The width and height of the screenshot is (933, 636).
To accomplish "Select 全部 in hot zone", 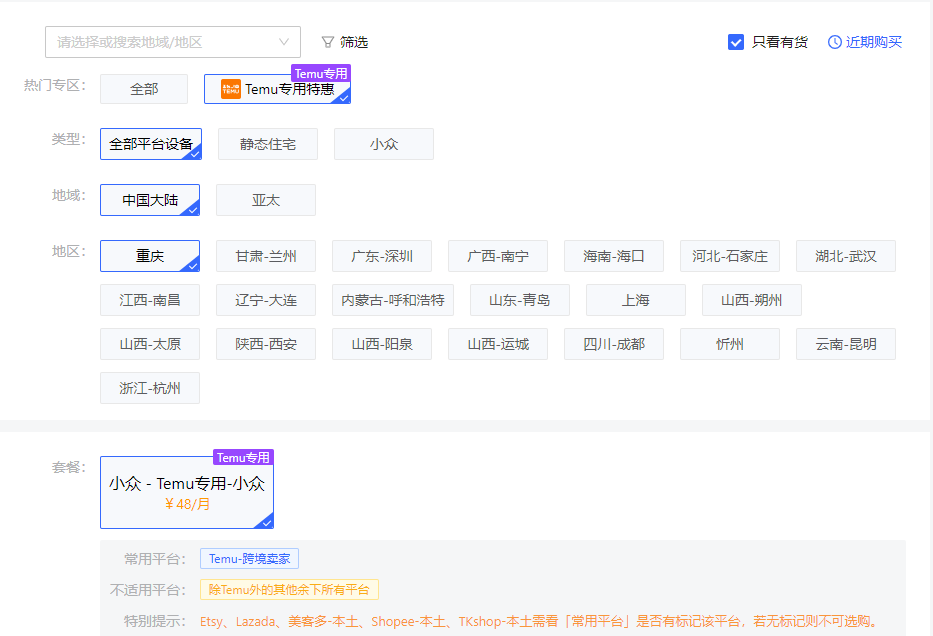I will pos(144,89).
